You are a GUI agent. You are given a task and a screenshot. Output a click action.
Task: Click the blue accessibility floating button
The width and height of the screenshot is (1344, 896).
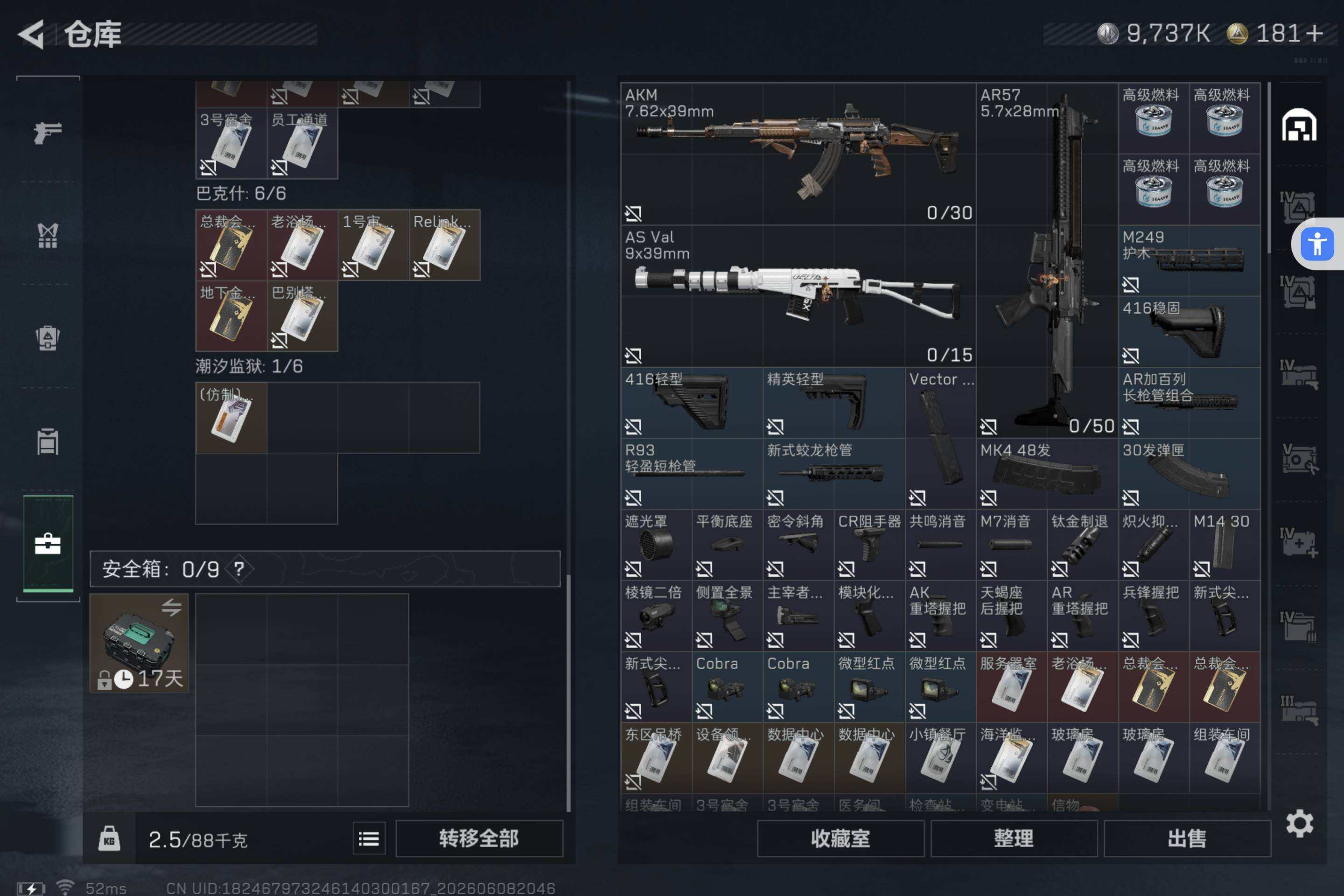[1317, 244]
